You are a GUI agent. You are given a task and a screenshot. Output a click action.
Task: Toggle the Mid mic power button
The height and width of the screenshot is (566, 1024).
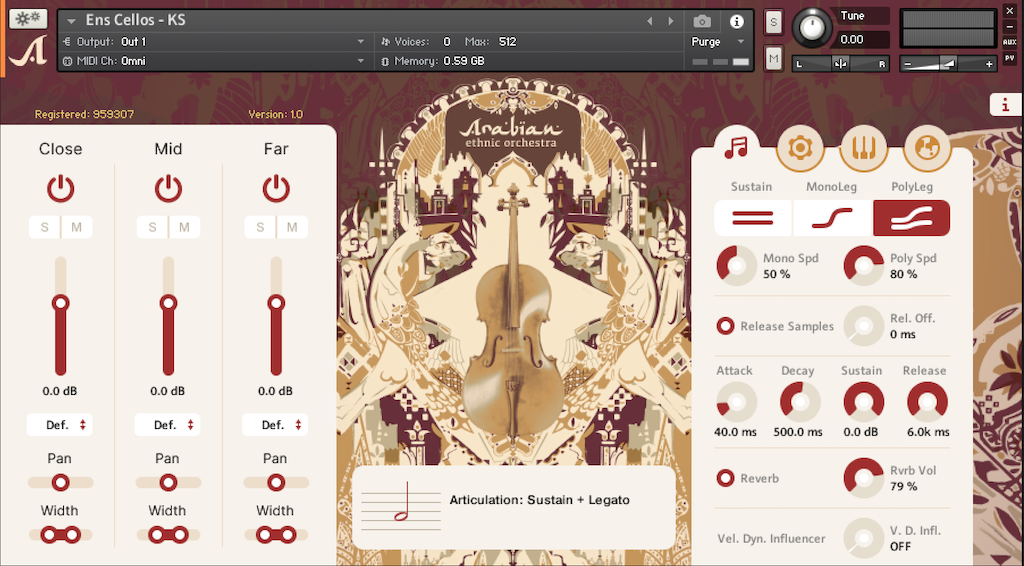click(x=168, y=189)
